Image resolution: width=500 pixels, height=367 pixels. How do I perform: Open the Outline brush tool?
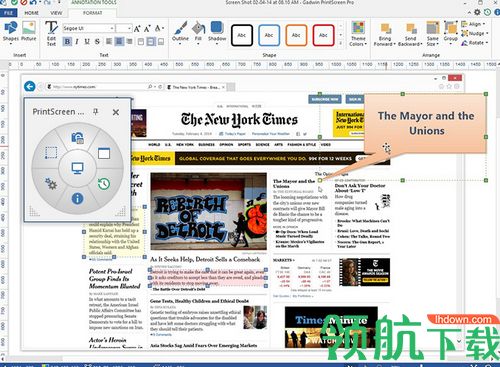(x=180, y=32)
